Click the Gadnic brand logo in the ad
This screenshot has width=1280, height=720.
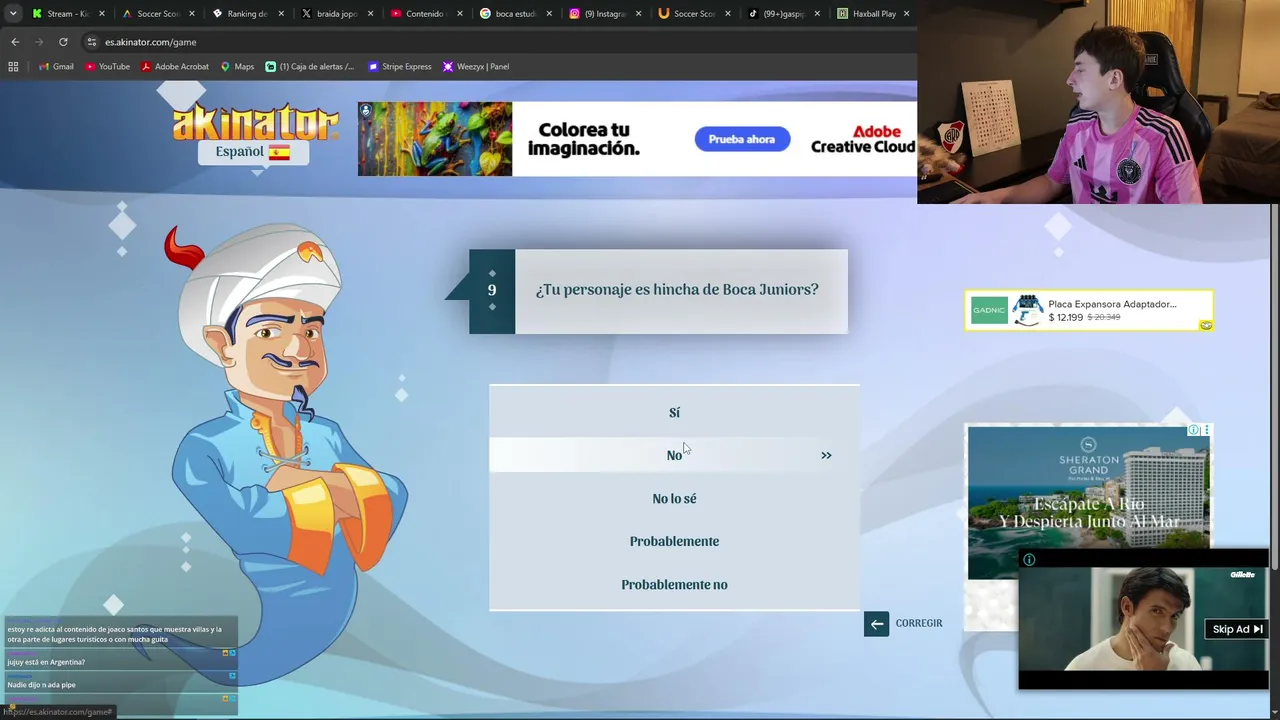click(989, 310)
